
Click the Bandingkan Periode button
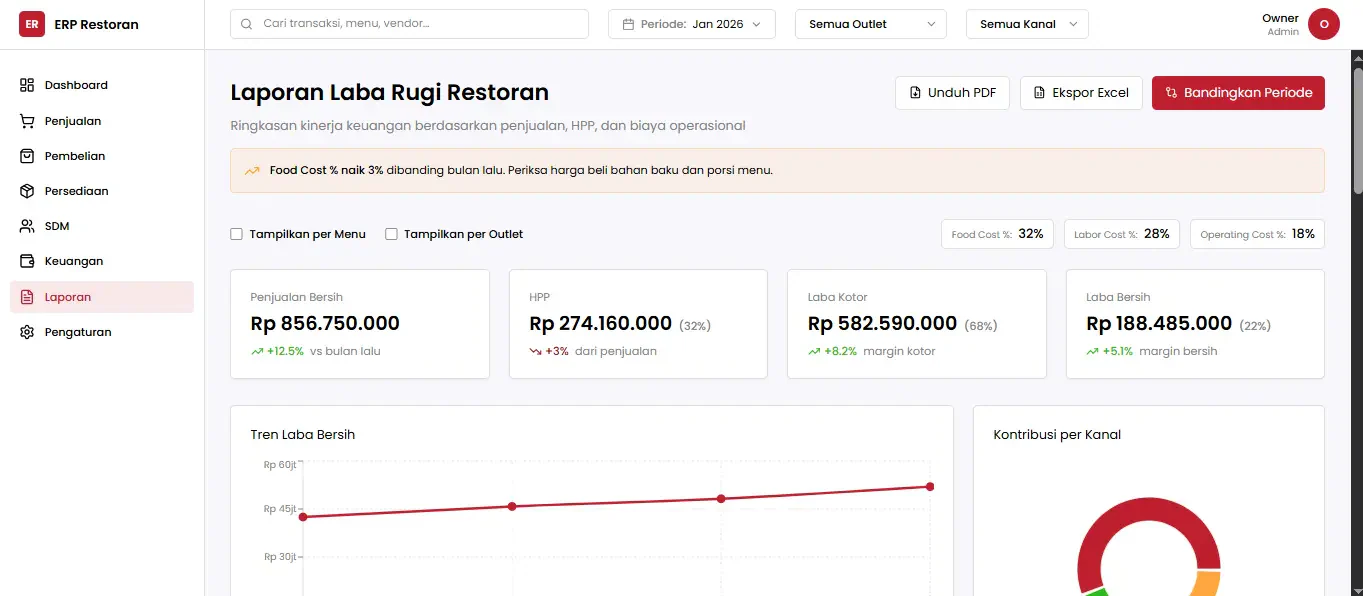(x=1238, y=93)
